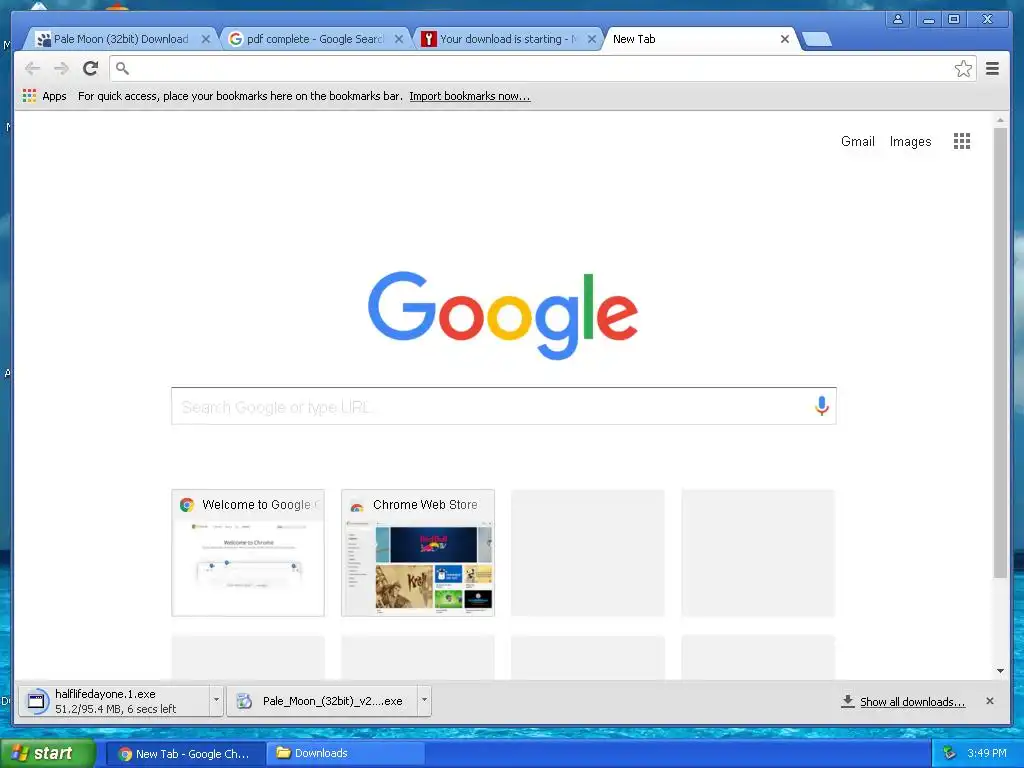Click the New Tab - Google Chrome taskbar button
Viewport: 1024px width, 768px height.
185,754
